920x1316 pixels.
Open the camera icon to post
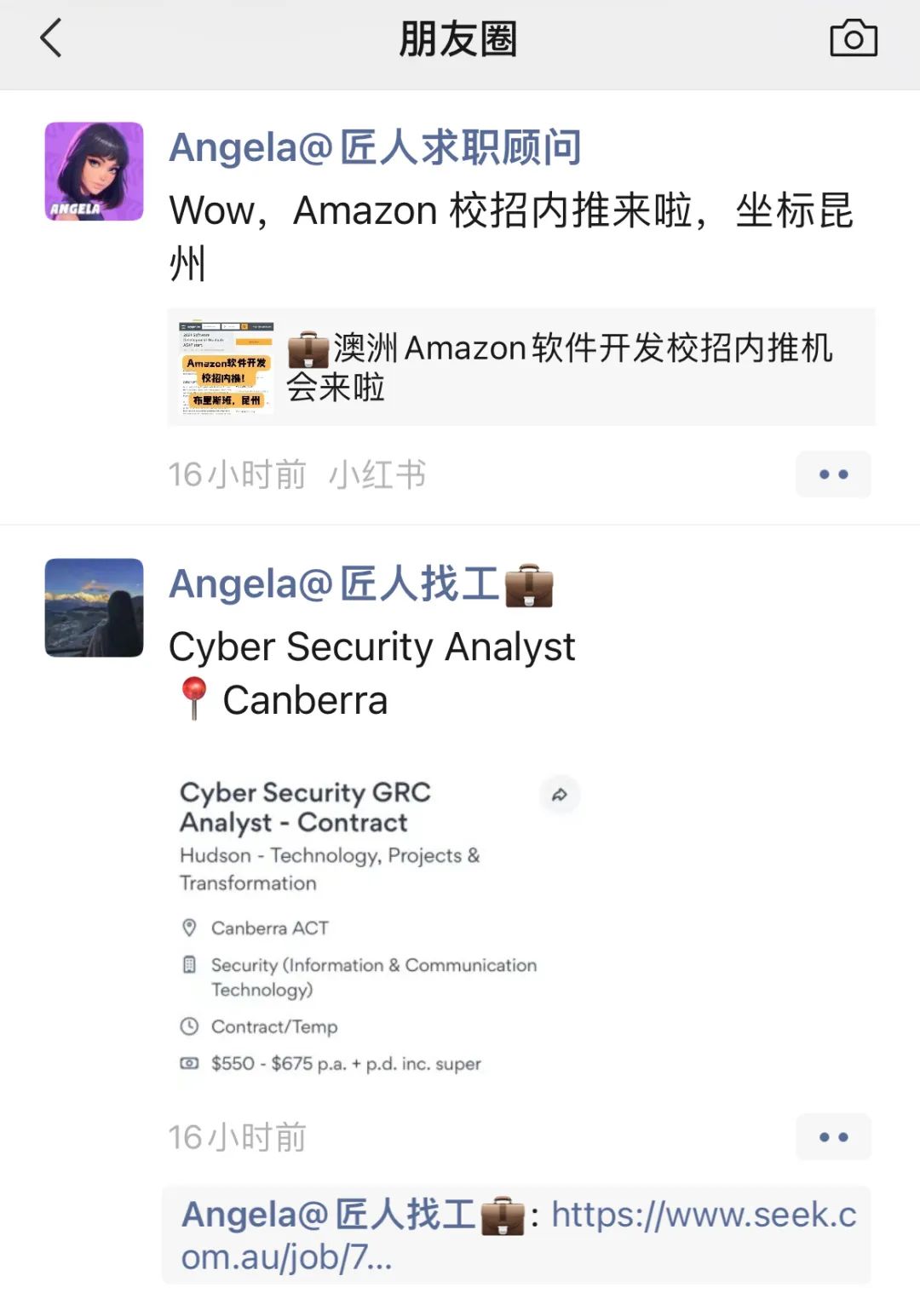854,38
